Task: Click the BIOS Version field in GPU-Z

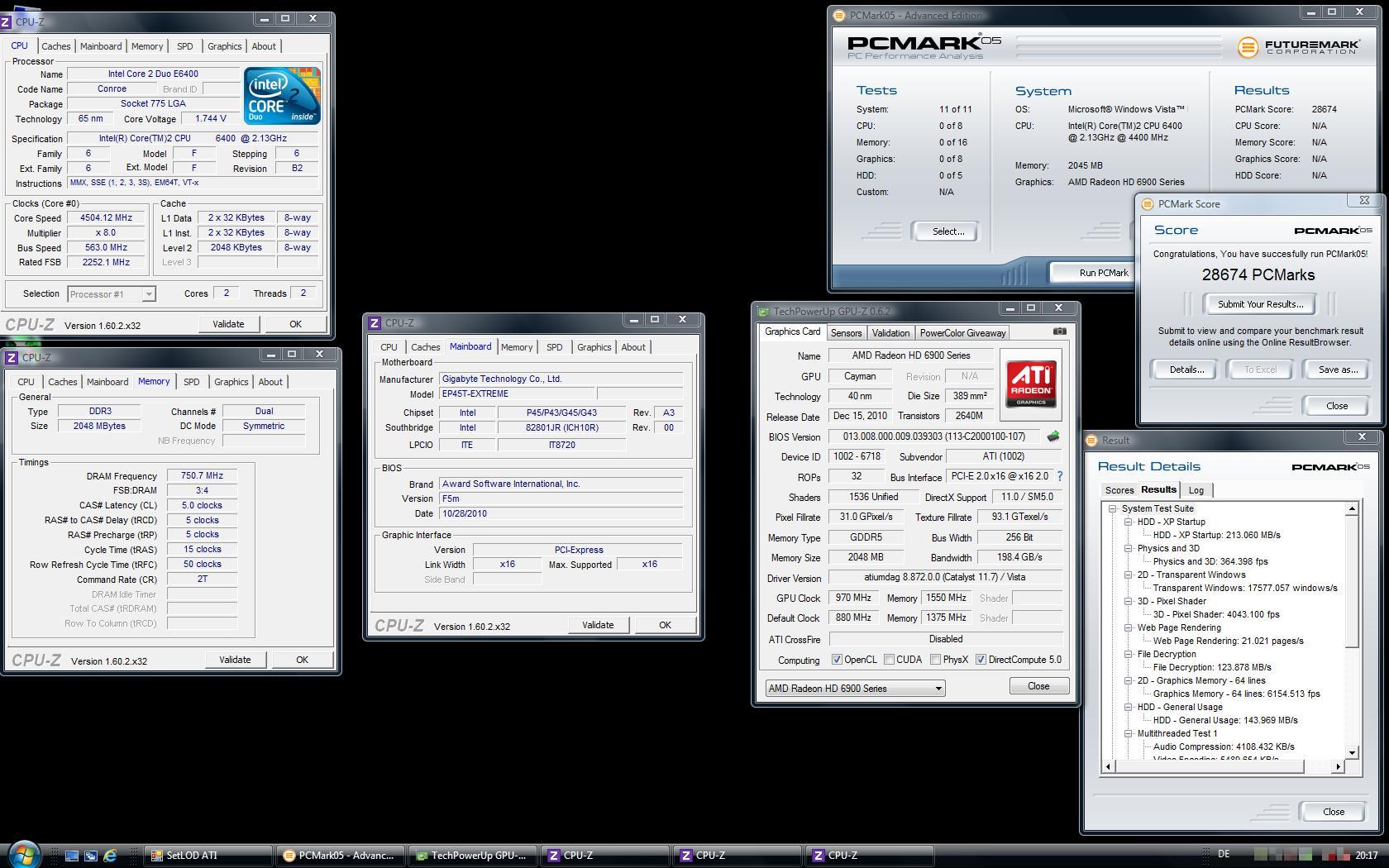Action: pyautogui.click(x=934, y=436)
